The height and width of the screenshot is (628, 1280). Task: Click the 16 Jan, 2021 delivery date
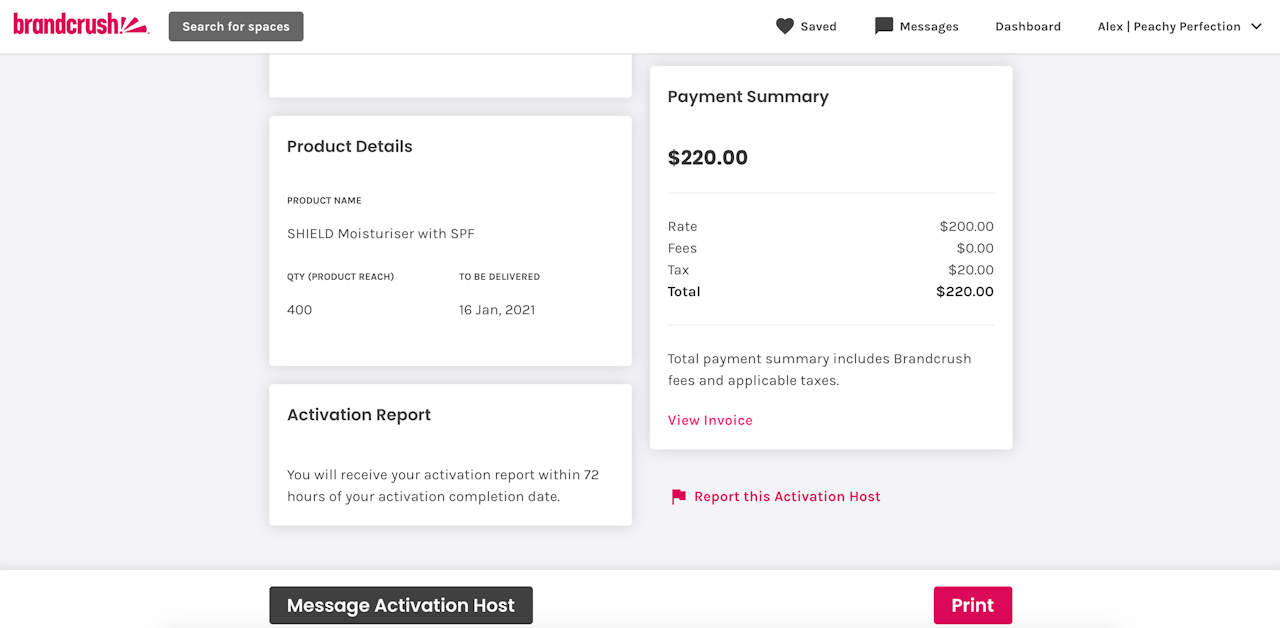point(497,310)
